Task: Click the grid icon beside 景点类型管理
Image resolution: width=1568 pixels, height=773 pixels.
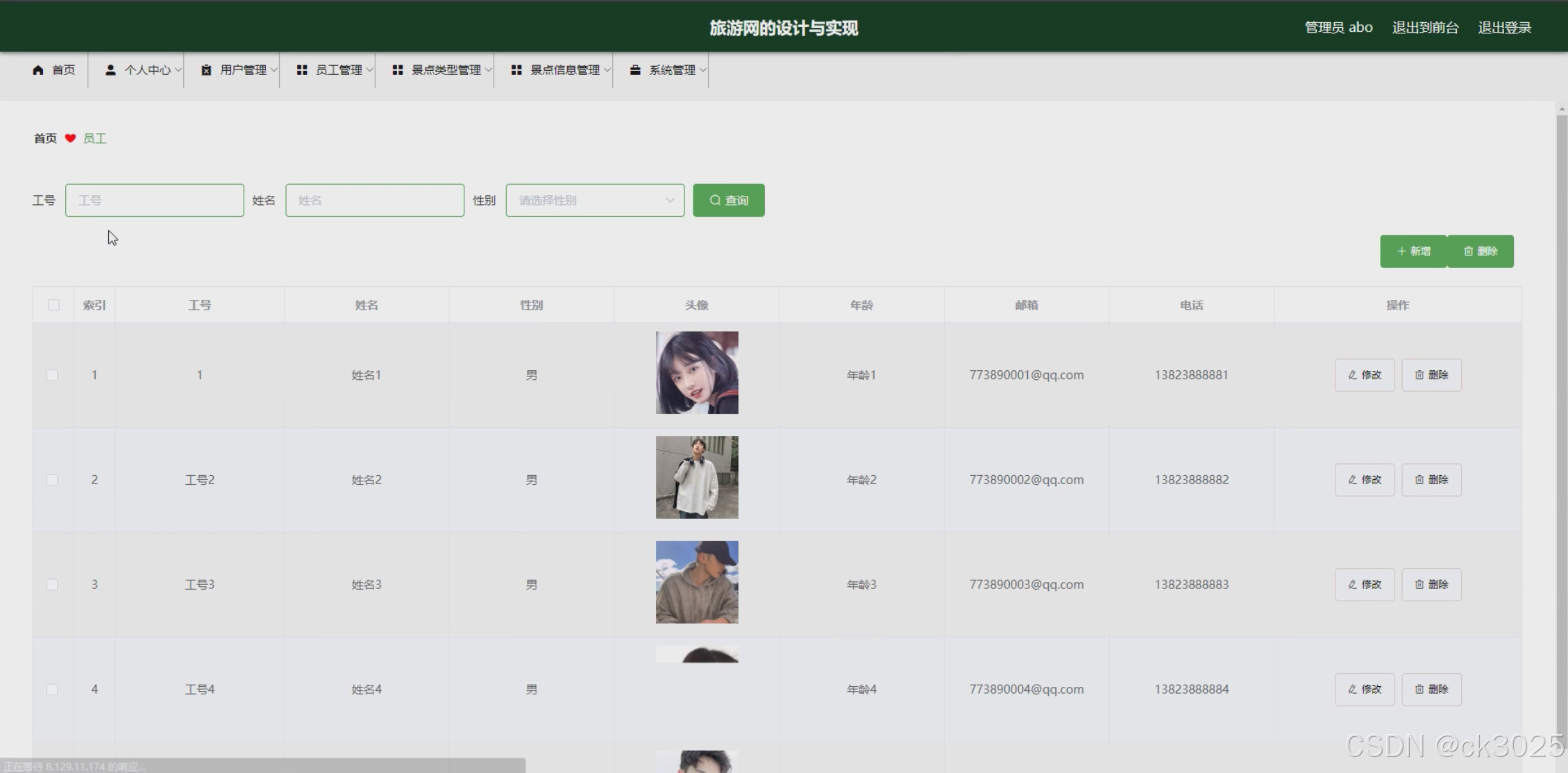Action: pyautogui.click(x=398, y=70)
